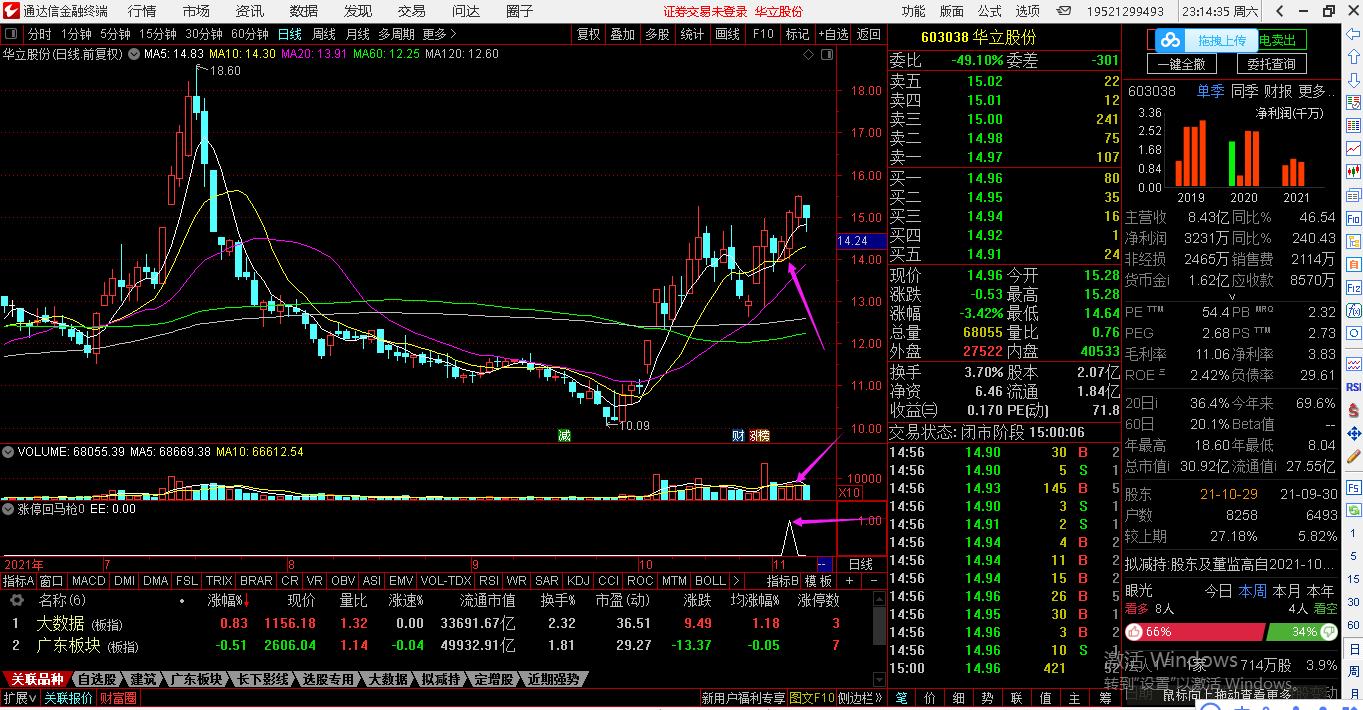The height and width of the screenshot is (710, 1363).
Task: Select 单季 financial view
Action: 1210,91
